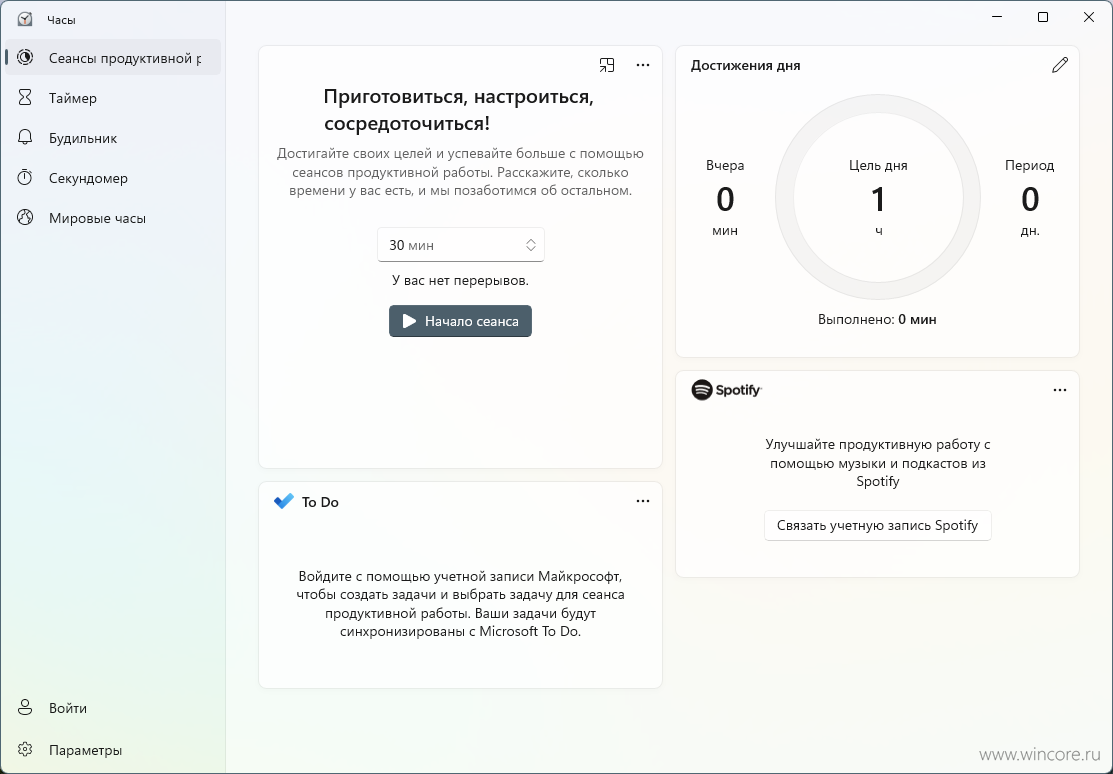The height and width of the screenshot is (774, 1113).
Task: Adjust the 30 мин duration stepper arrows
Action: (x=530, y=245)
